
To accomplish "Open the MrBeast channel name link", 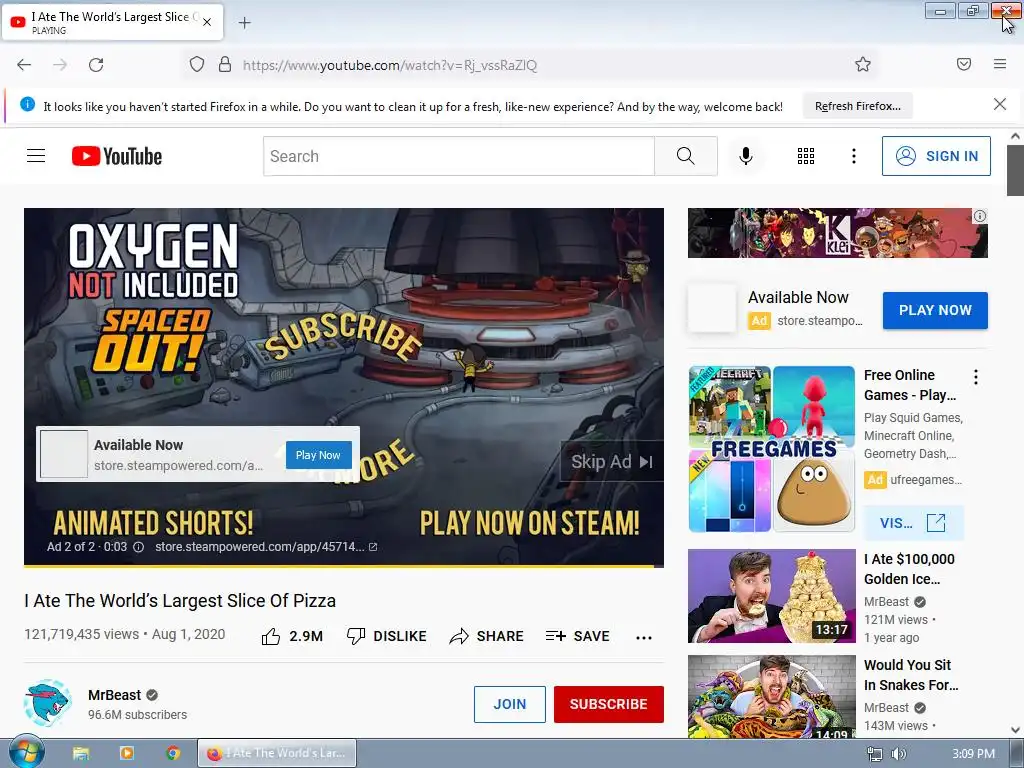I will coord(114,695).
